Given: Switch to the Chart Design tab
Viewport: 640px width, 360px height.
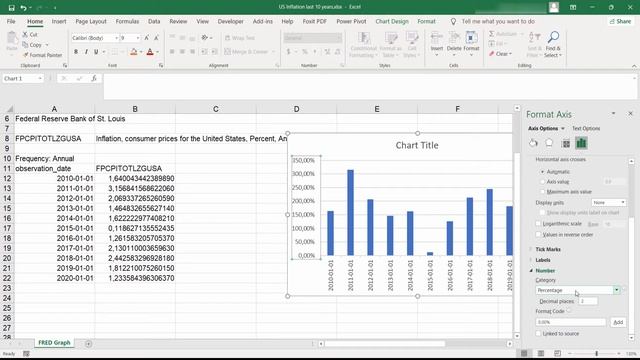Looking at the screenshot, I should tap(392, 21).
